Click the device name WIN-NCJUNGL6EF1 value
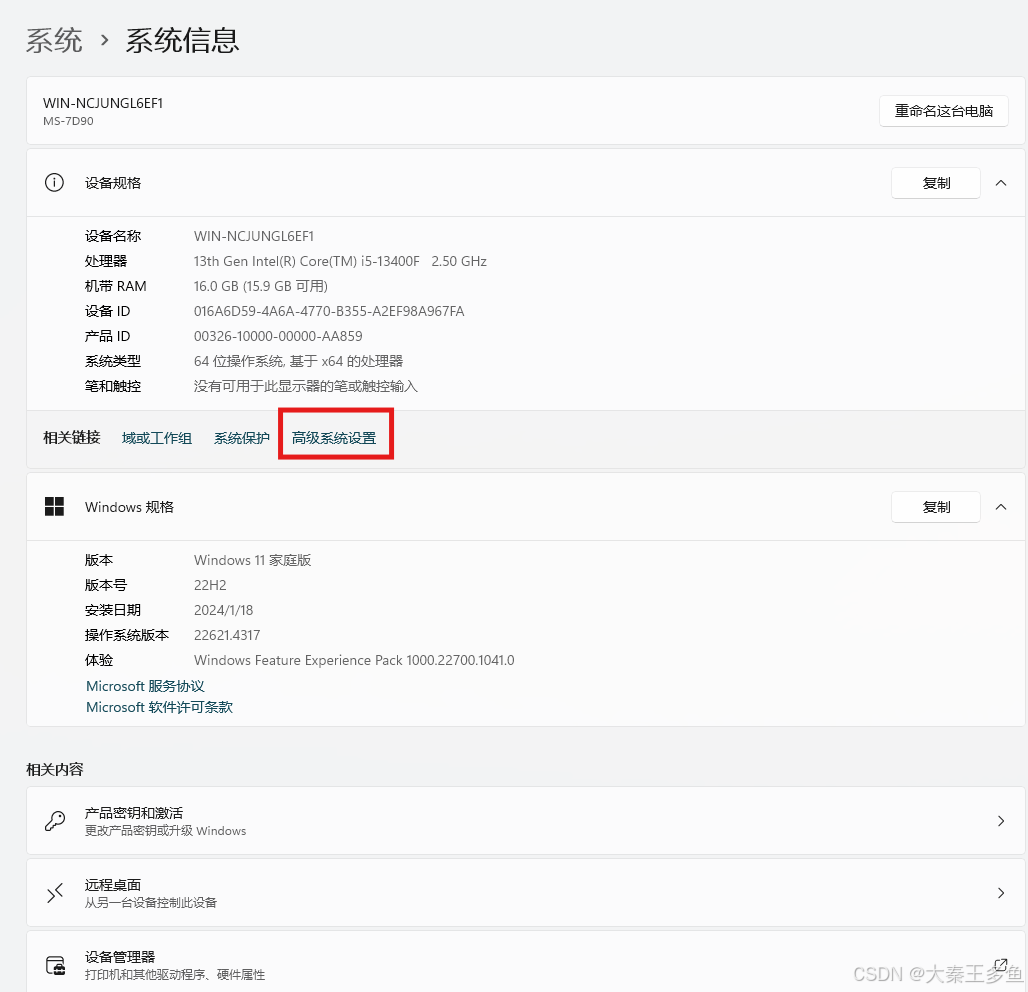The image size is (1028, 992). (254, 236)
